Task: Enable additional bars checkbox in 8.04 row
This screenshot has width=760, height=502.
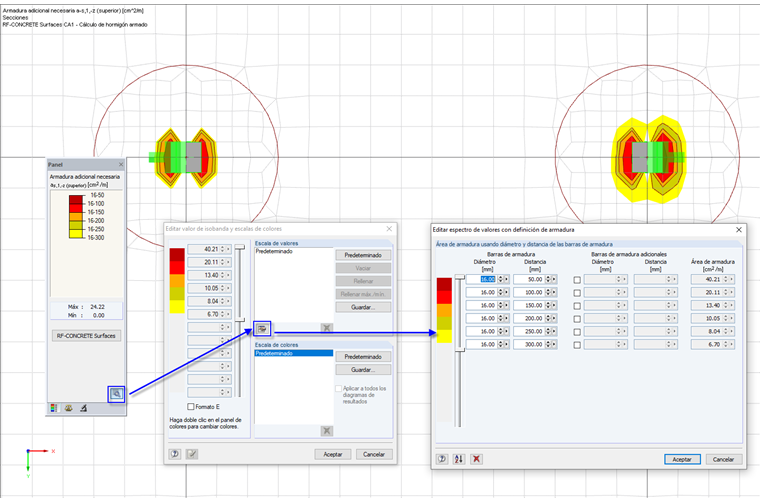Action: tap(577, 332)
